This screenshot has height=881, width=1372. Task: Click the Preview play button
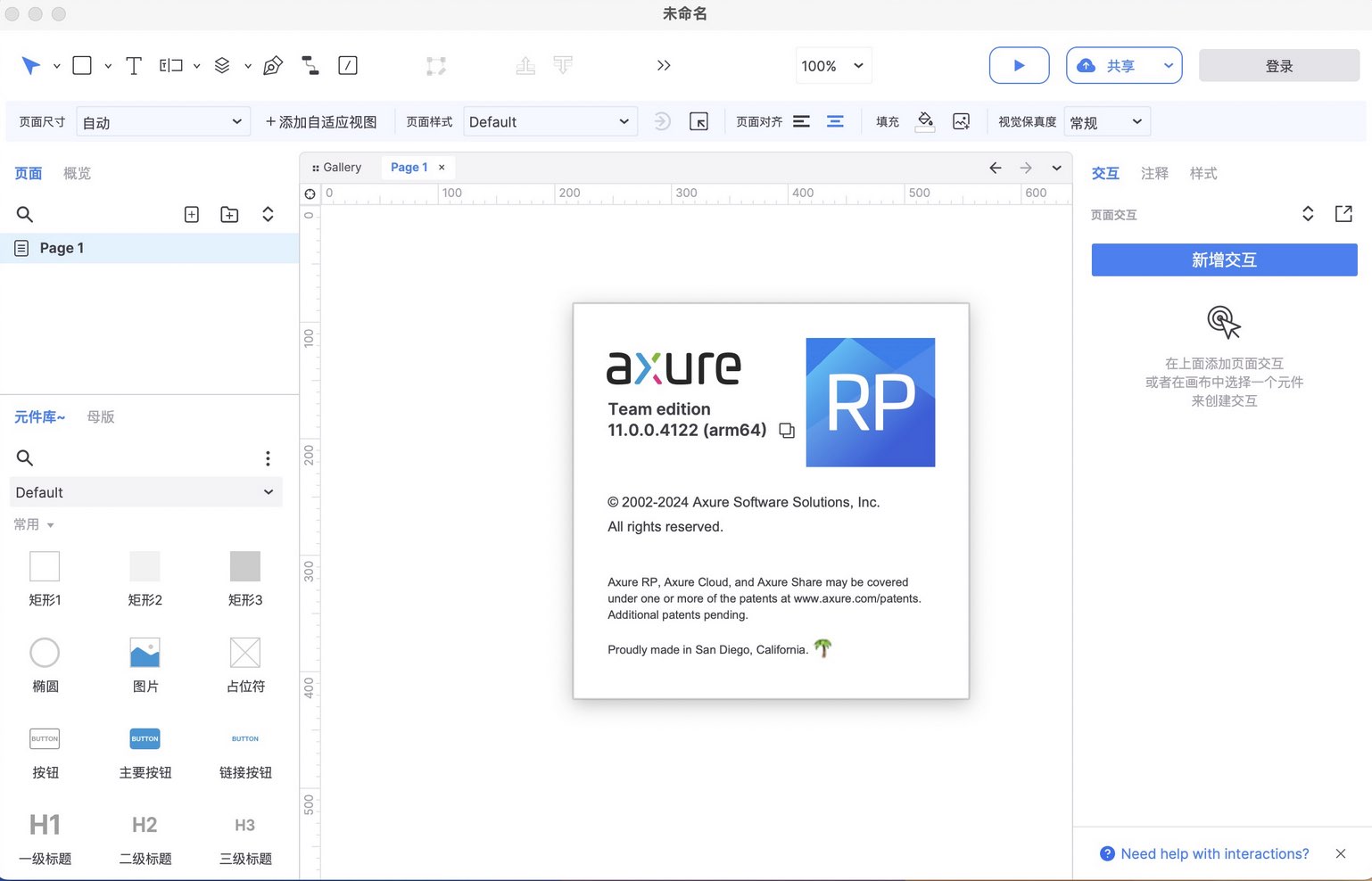coord(1019,65)
